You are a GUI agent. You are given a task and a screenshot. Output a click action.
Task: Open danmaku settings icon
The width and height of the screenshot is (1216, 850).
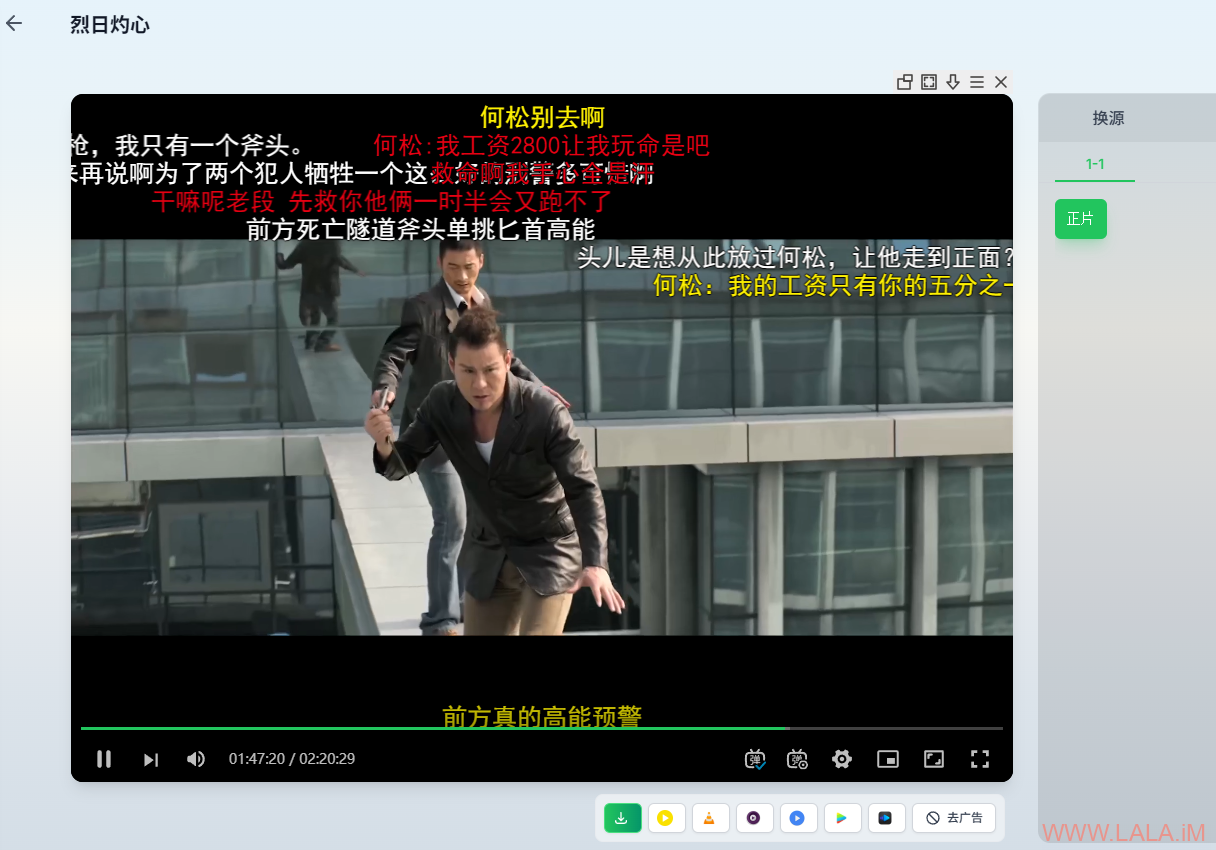[x=797, y=759]
